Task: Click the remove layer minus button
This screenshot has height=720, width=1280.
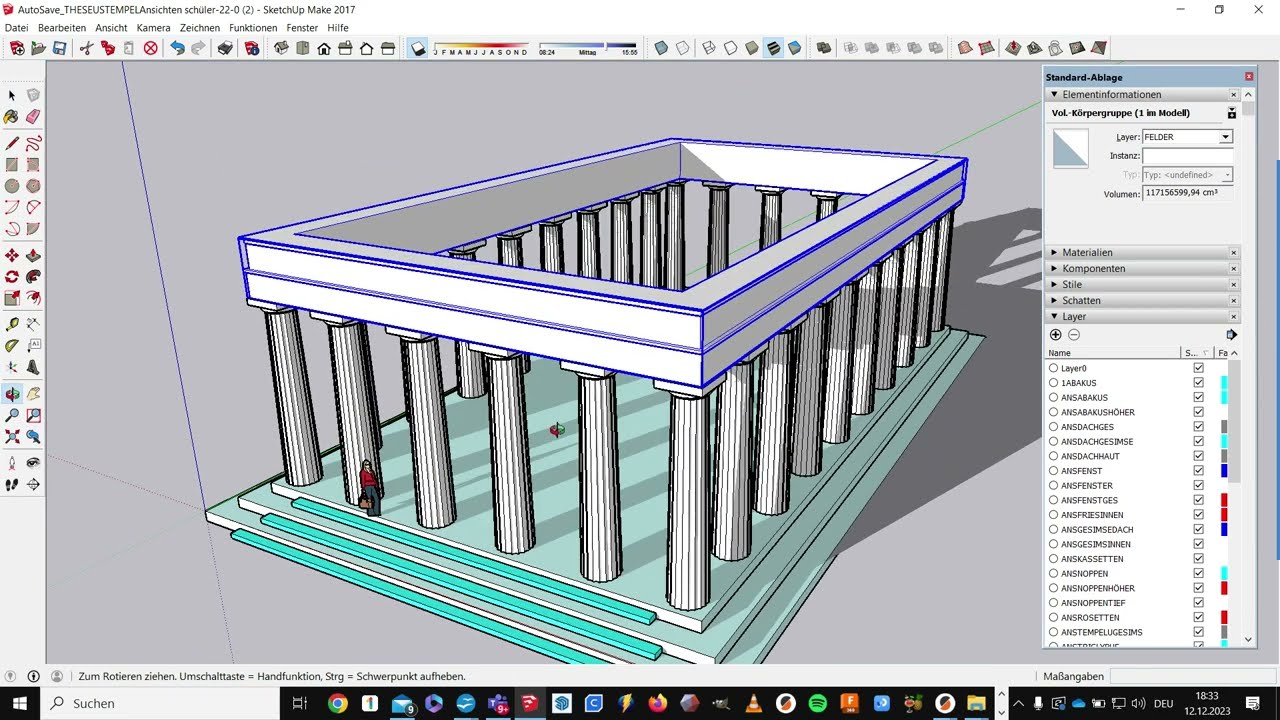Action: pyautogui.click(x=1074, y=335)
